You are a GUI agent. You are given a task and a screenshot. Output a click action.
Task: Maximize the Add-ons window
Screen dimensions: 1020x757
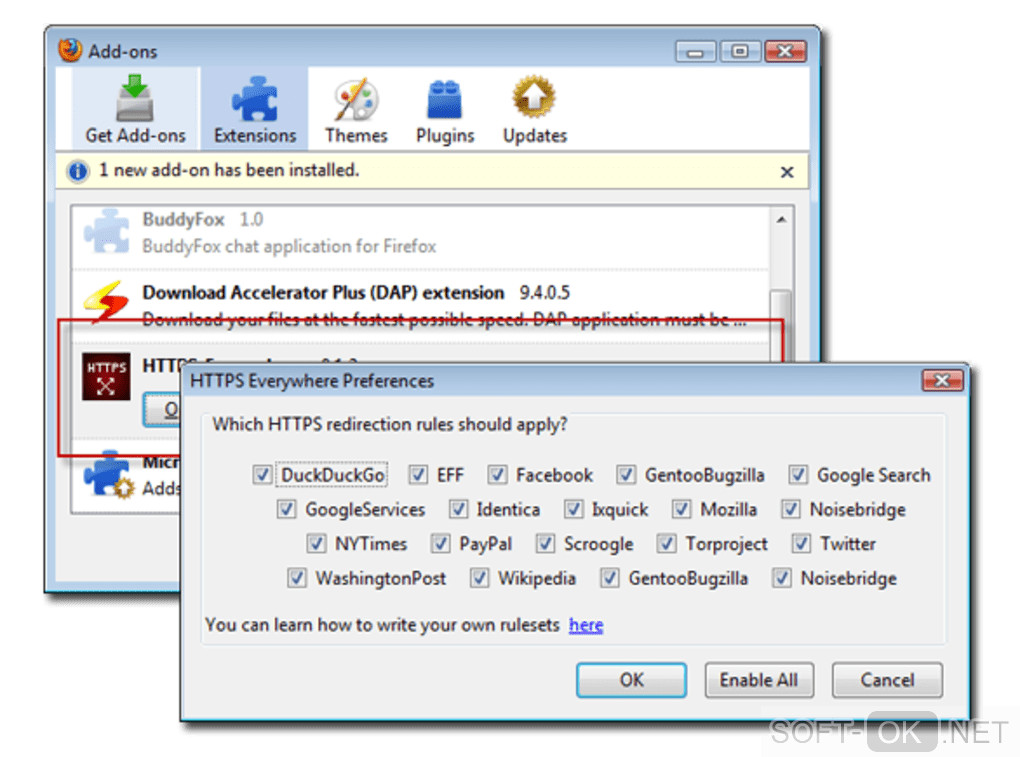740,51
